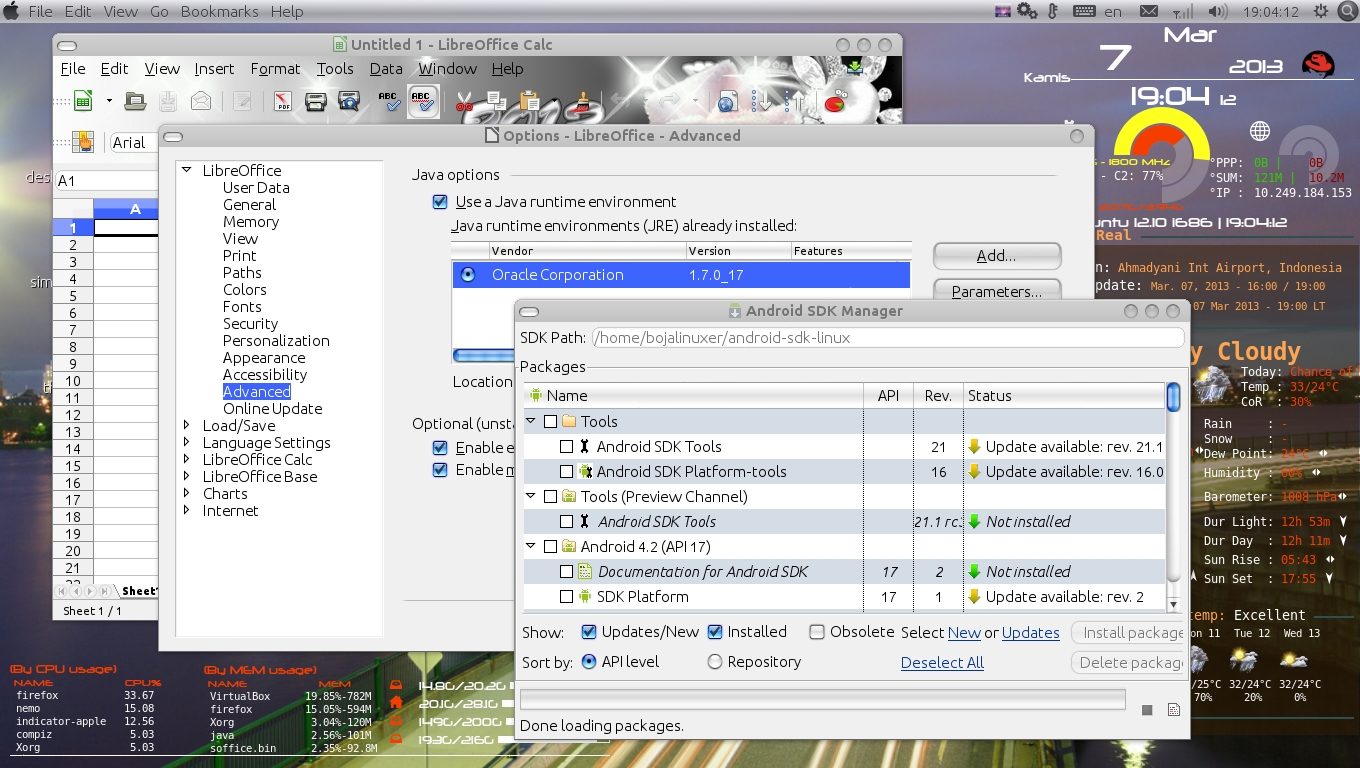
Task: Enable the Obsolete show filter
Action: point(817,632)
